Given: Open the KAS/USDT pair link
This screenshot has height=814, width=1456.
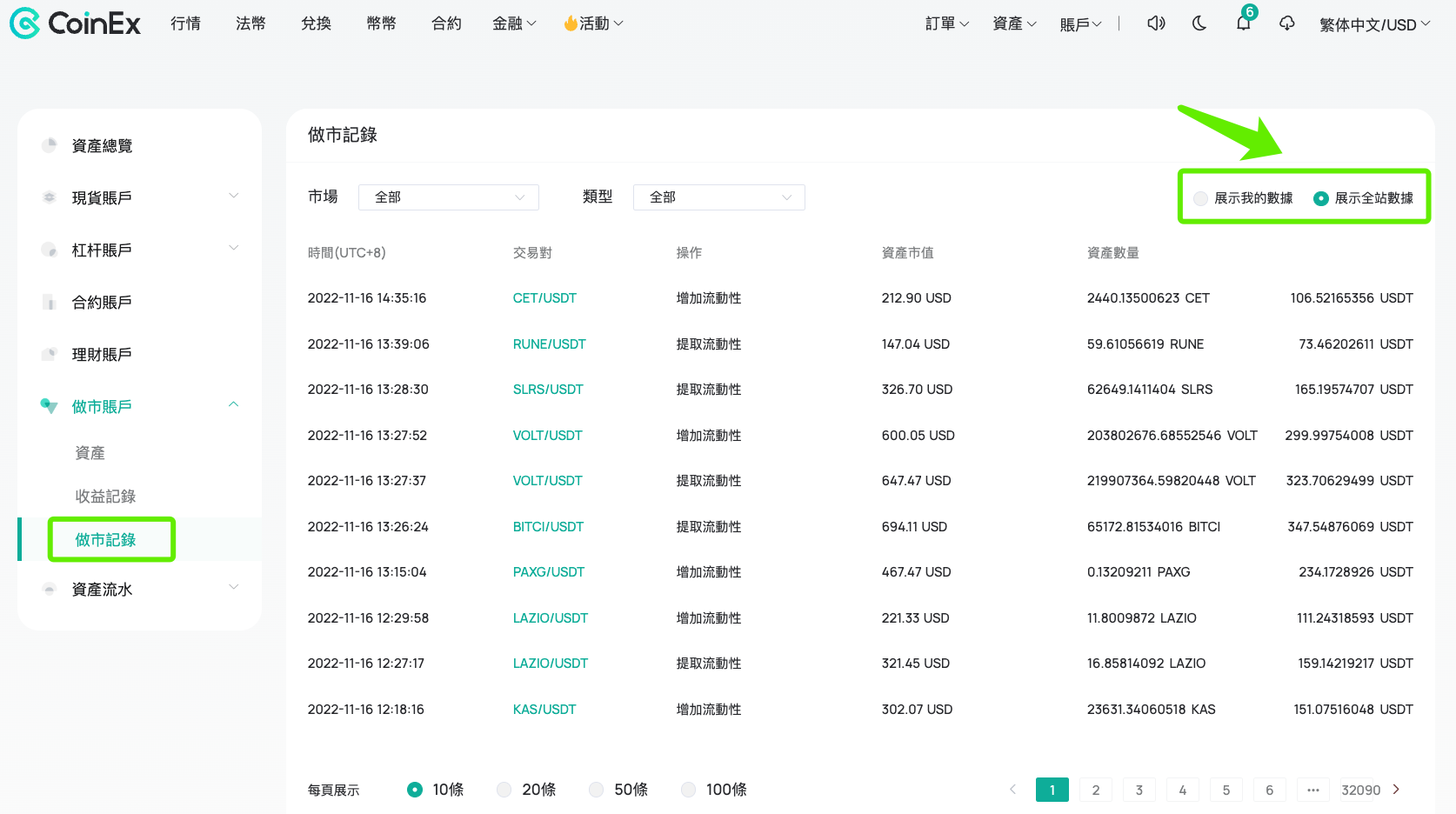Looking at the screenshot, I should [544, 710].
